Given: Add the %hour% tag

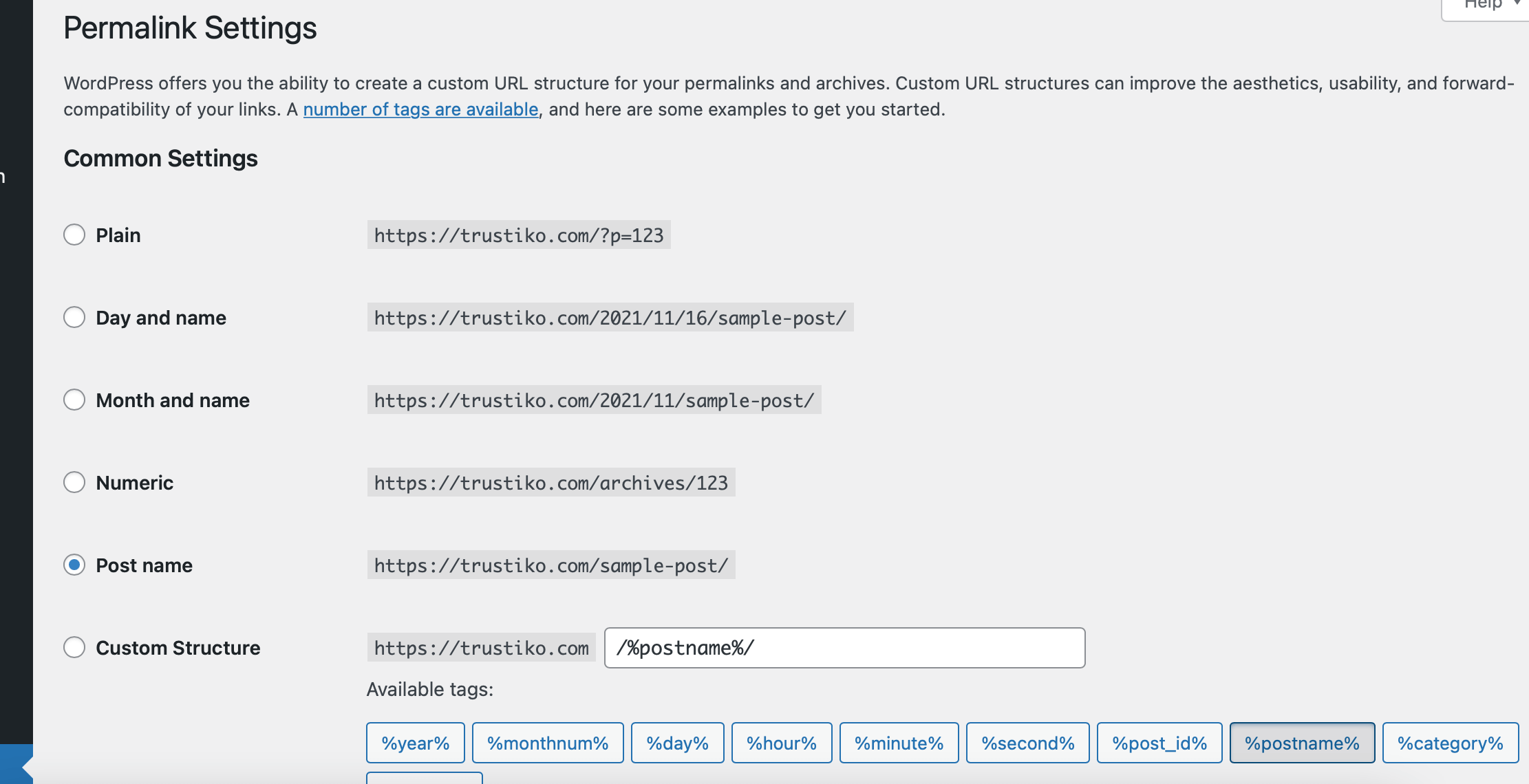Looking at the screenshot, I should click(781, 743).
